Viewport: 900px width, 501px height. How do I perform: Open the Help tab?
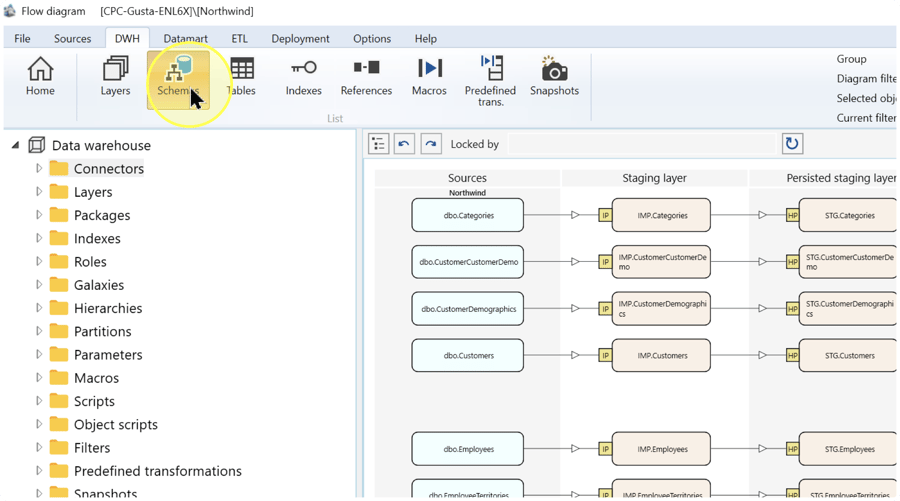point(425,38)
